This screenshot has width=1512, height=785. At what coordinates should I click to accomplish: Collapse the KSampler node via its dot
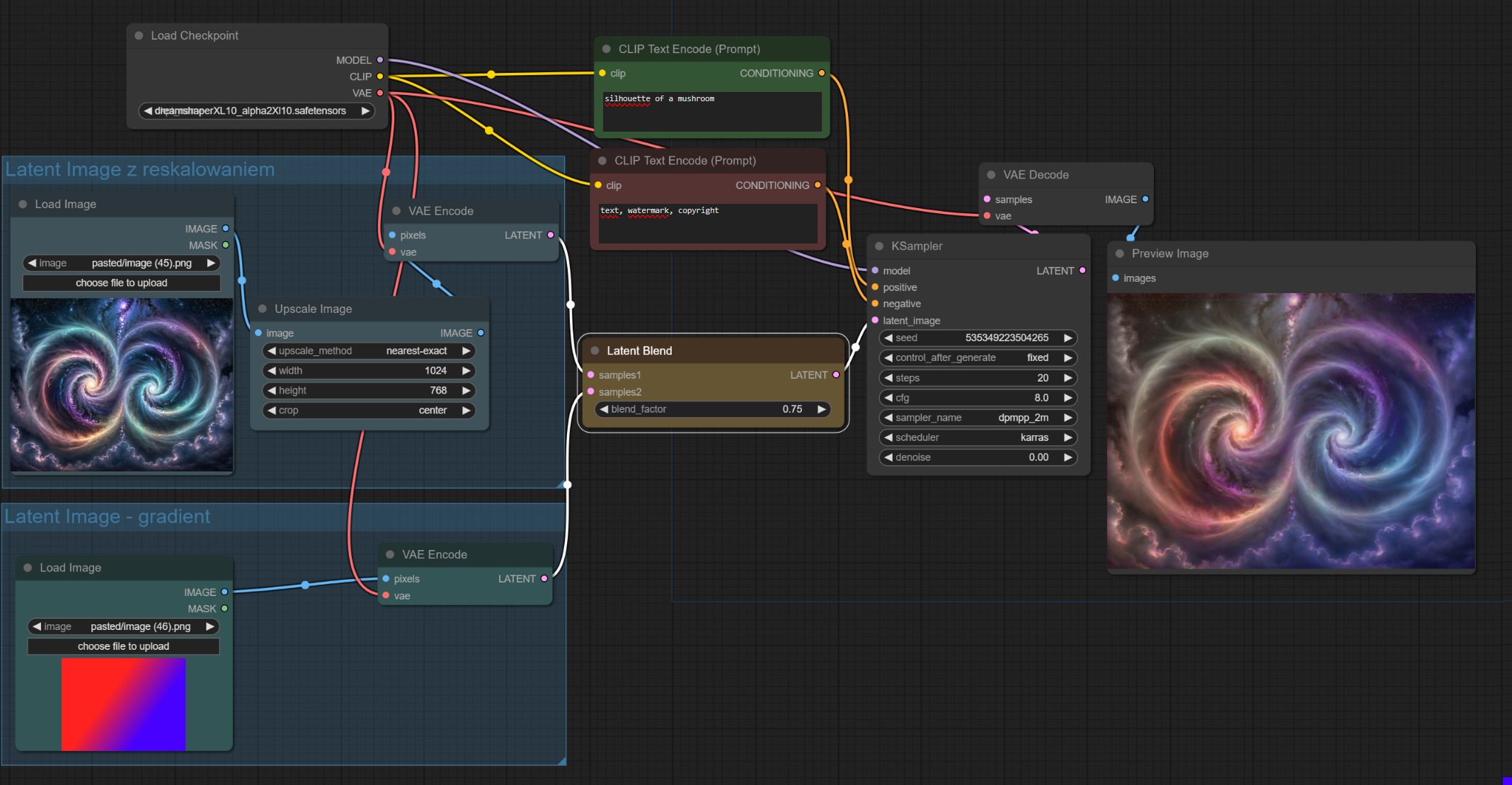879,246
